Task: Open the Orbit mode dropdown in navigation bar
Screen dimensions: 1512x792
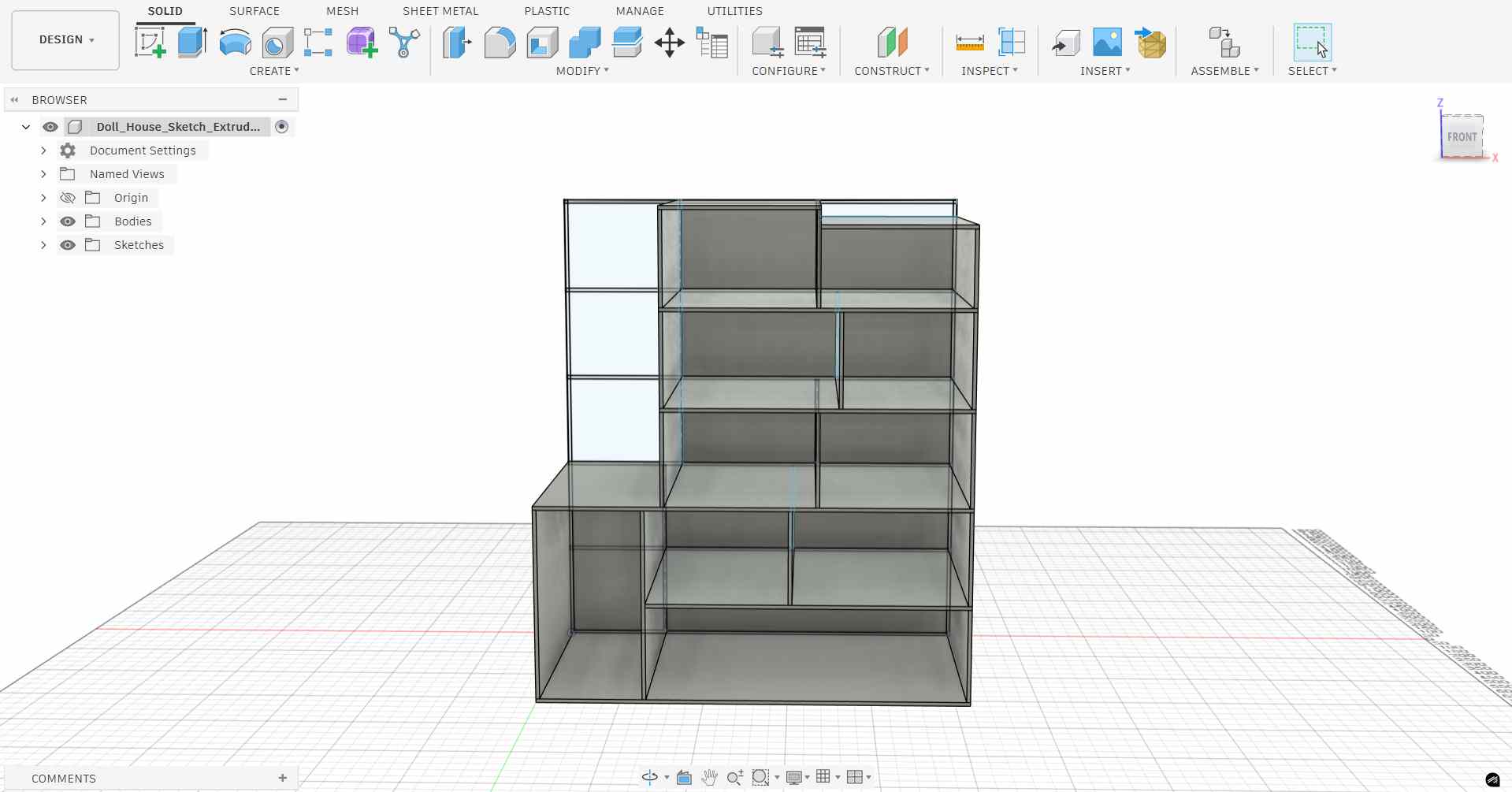Action: click(665, 777)
